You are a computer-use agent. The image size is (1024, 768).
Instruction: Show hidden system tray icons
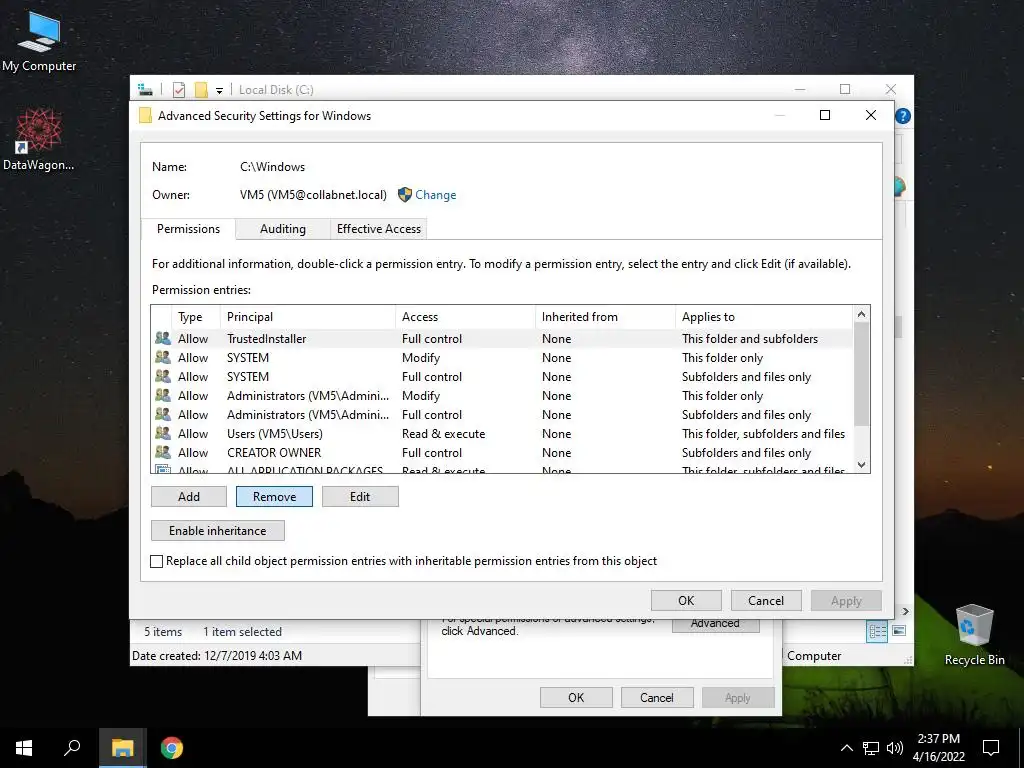click(x=846, y=748)
